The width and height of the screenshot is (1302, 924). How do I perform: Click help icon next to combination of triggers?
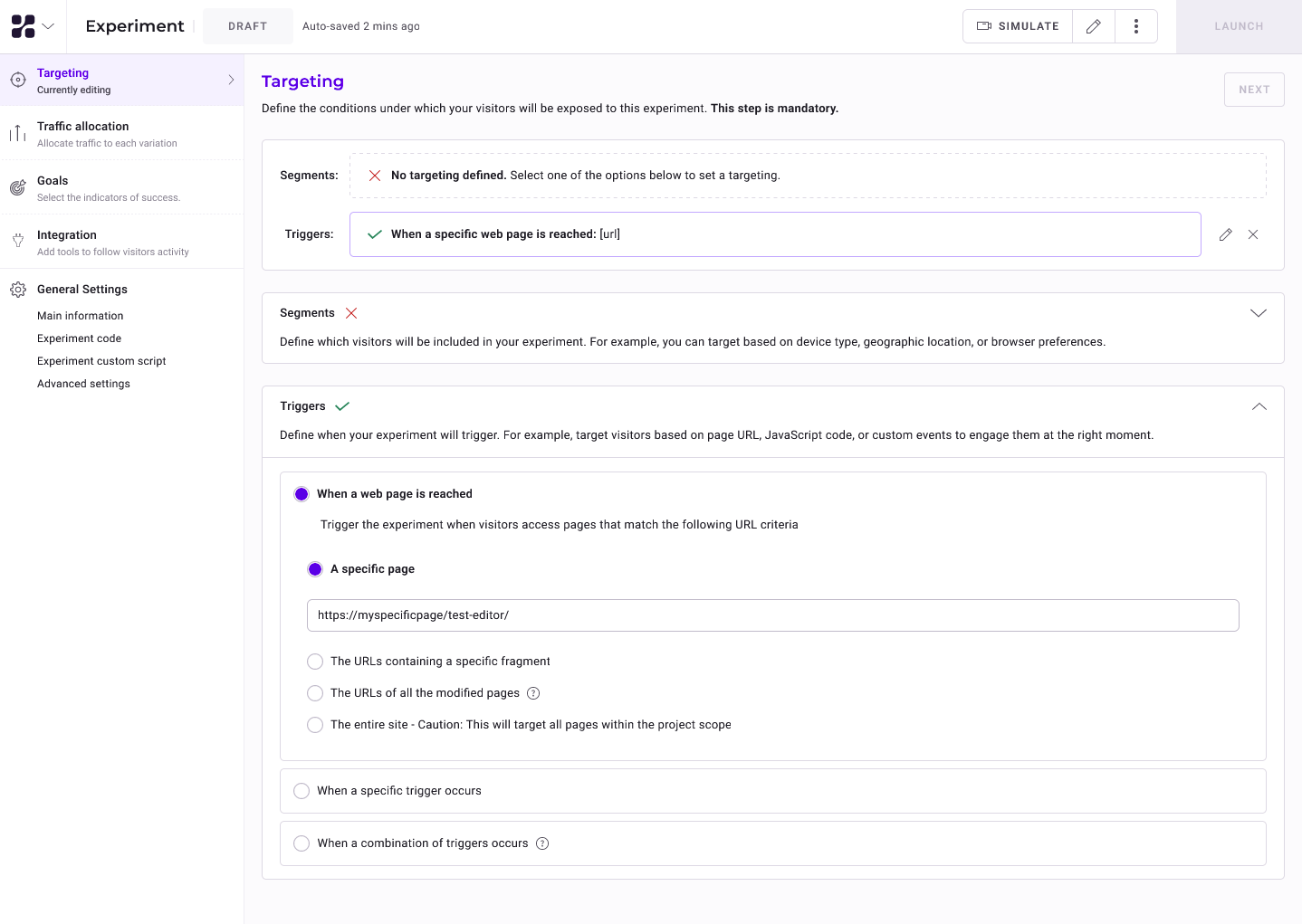click(542, 843)
